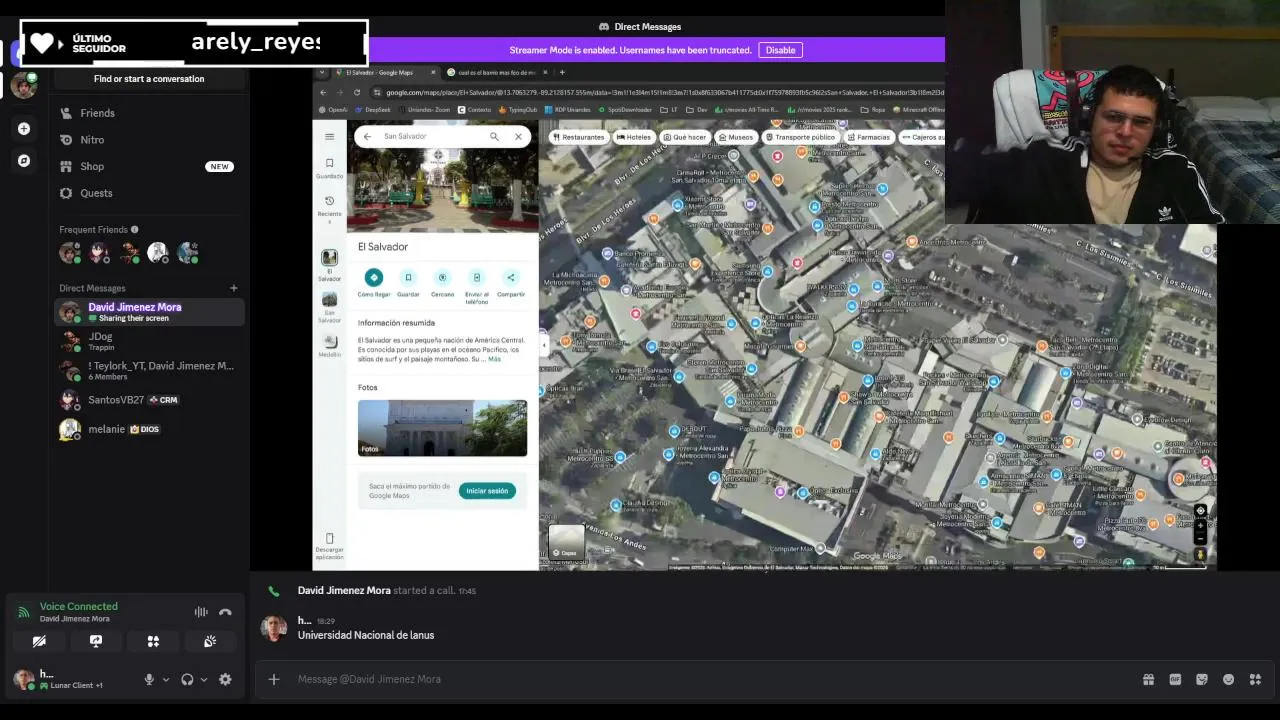The image size is (1280, 720).
Task: Click the browser address bar URL
Action: coord(664,92)
